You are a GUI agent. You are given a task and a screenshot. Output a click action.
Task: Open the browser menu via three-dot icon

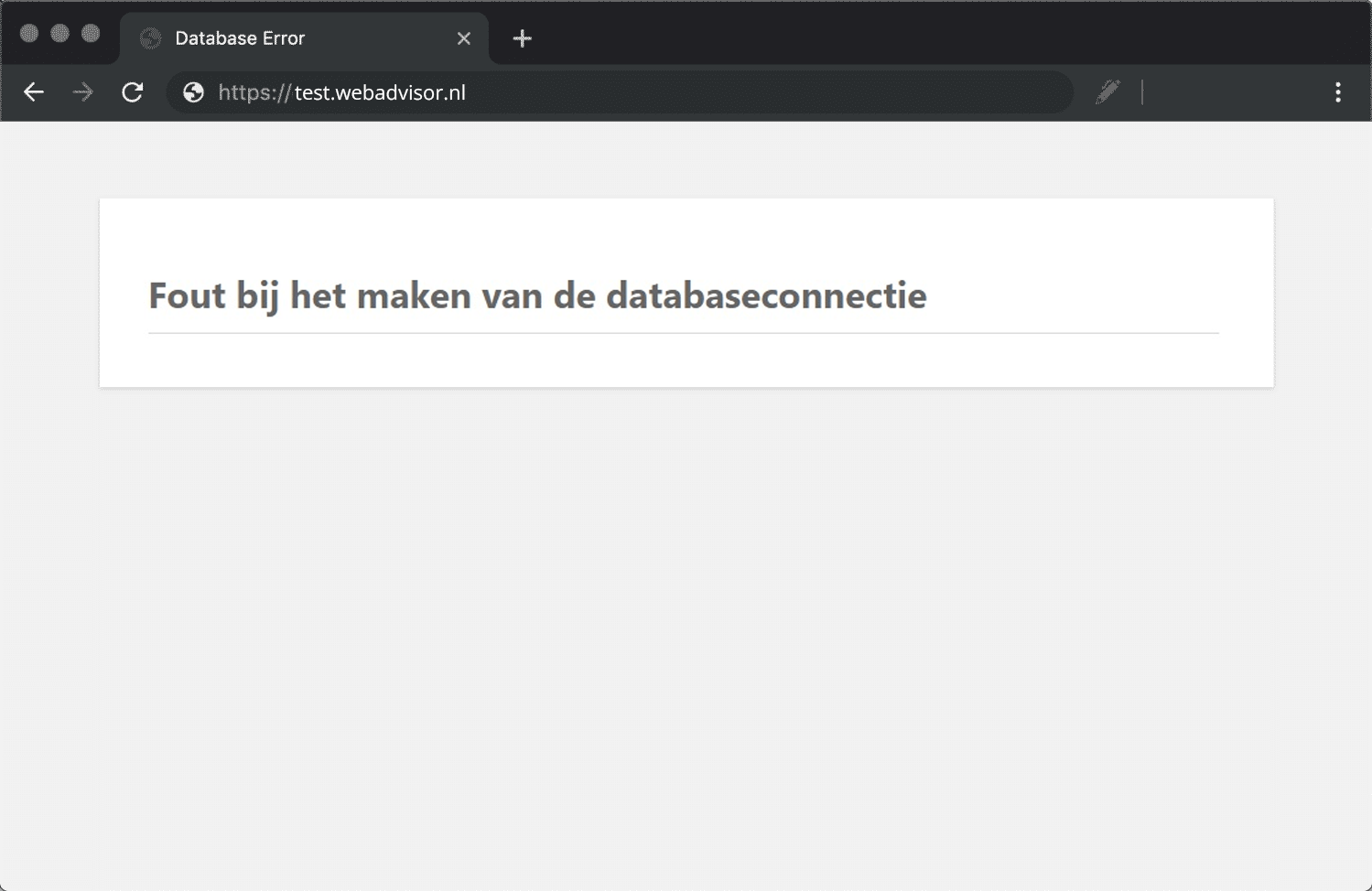pyautogui.click(x=1337, y=92)
